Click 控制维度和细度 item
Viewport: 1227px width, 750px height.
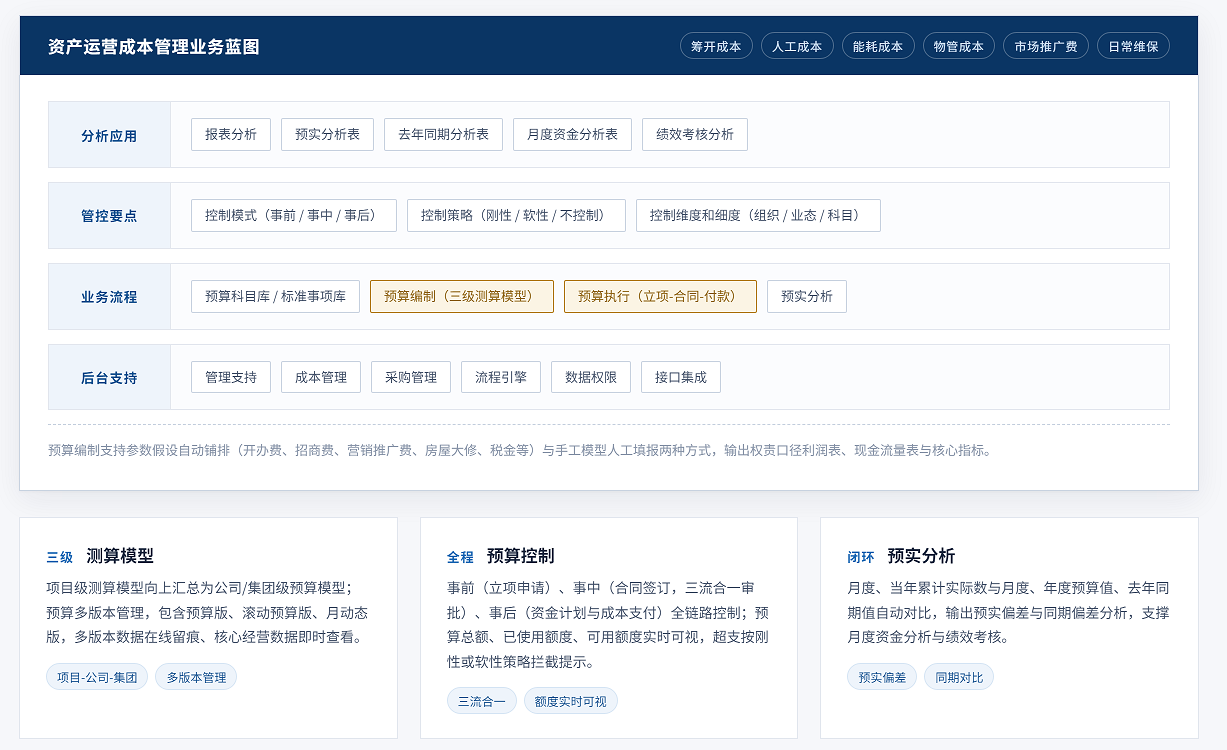click(758, 215)
